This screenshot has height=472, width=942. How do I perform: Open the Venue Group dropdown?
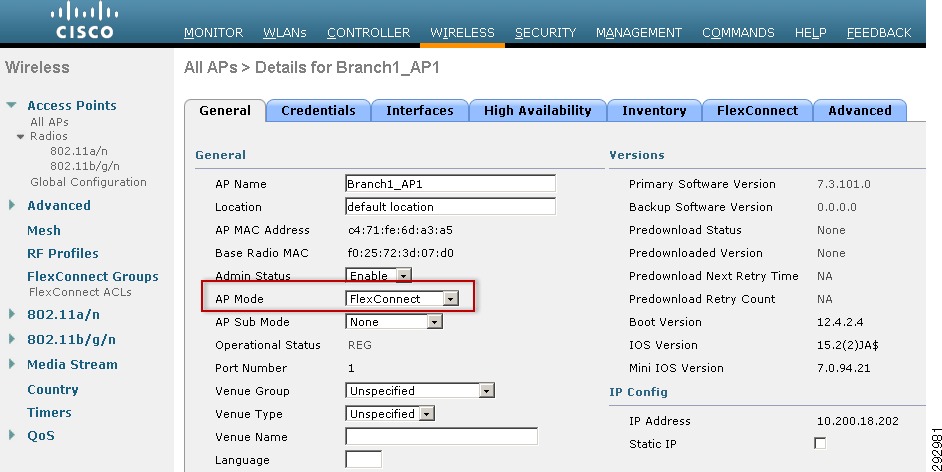(x=420, y=391)
